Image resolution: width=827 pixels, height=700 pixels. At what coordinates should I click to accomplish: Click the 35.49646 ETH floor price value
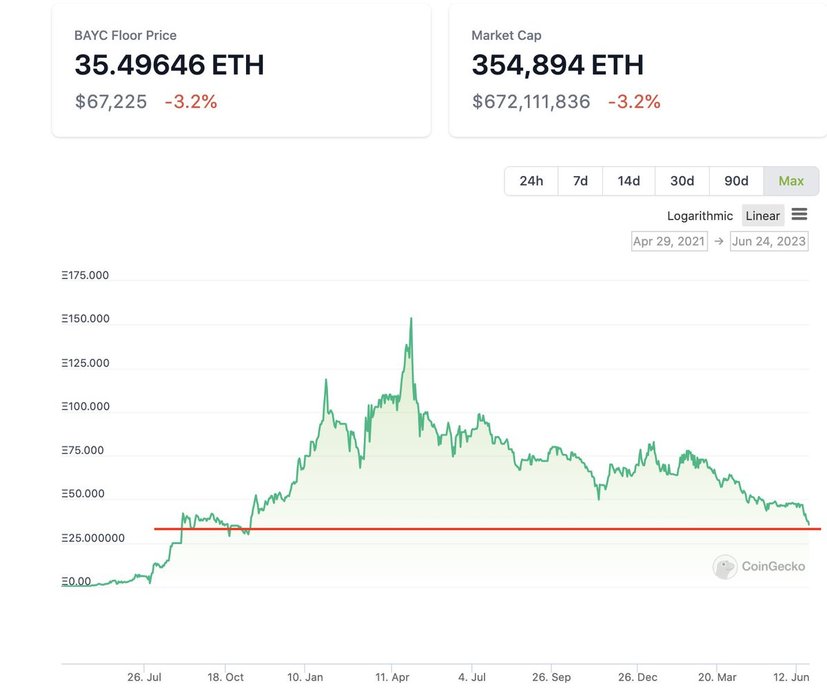point(169,65)
